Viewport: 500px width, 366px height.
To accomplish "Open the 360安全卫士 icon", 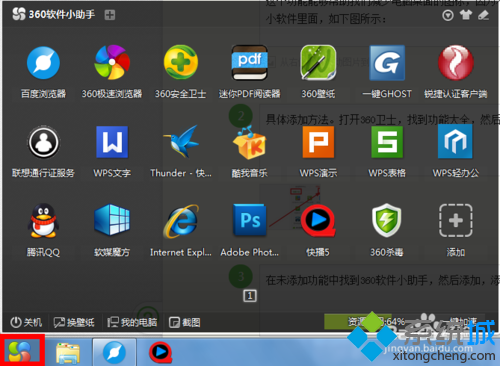I will click(x=181, y=62).
